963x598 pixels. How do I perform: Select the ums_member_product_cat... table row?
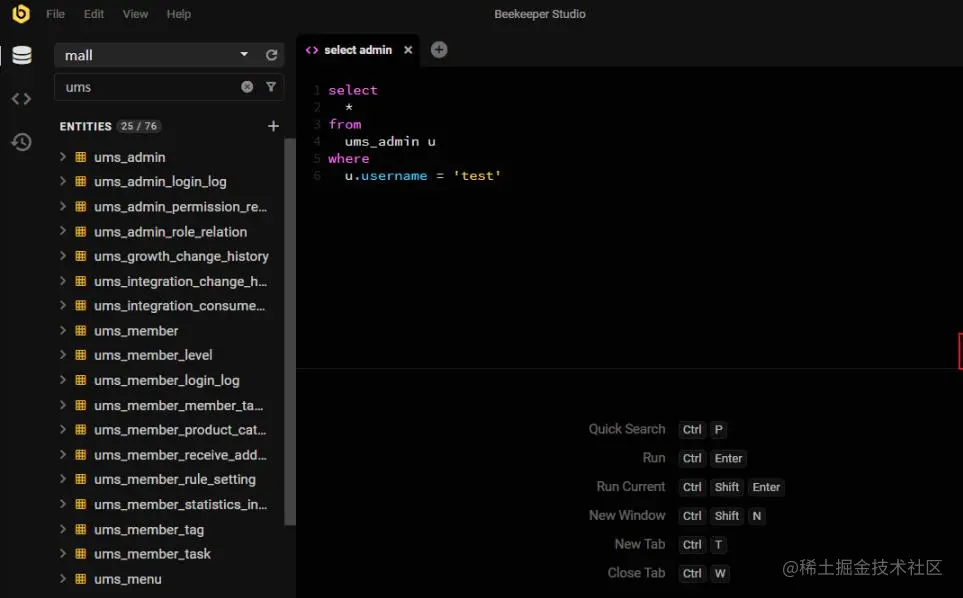(x=169, y=430)
